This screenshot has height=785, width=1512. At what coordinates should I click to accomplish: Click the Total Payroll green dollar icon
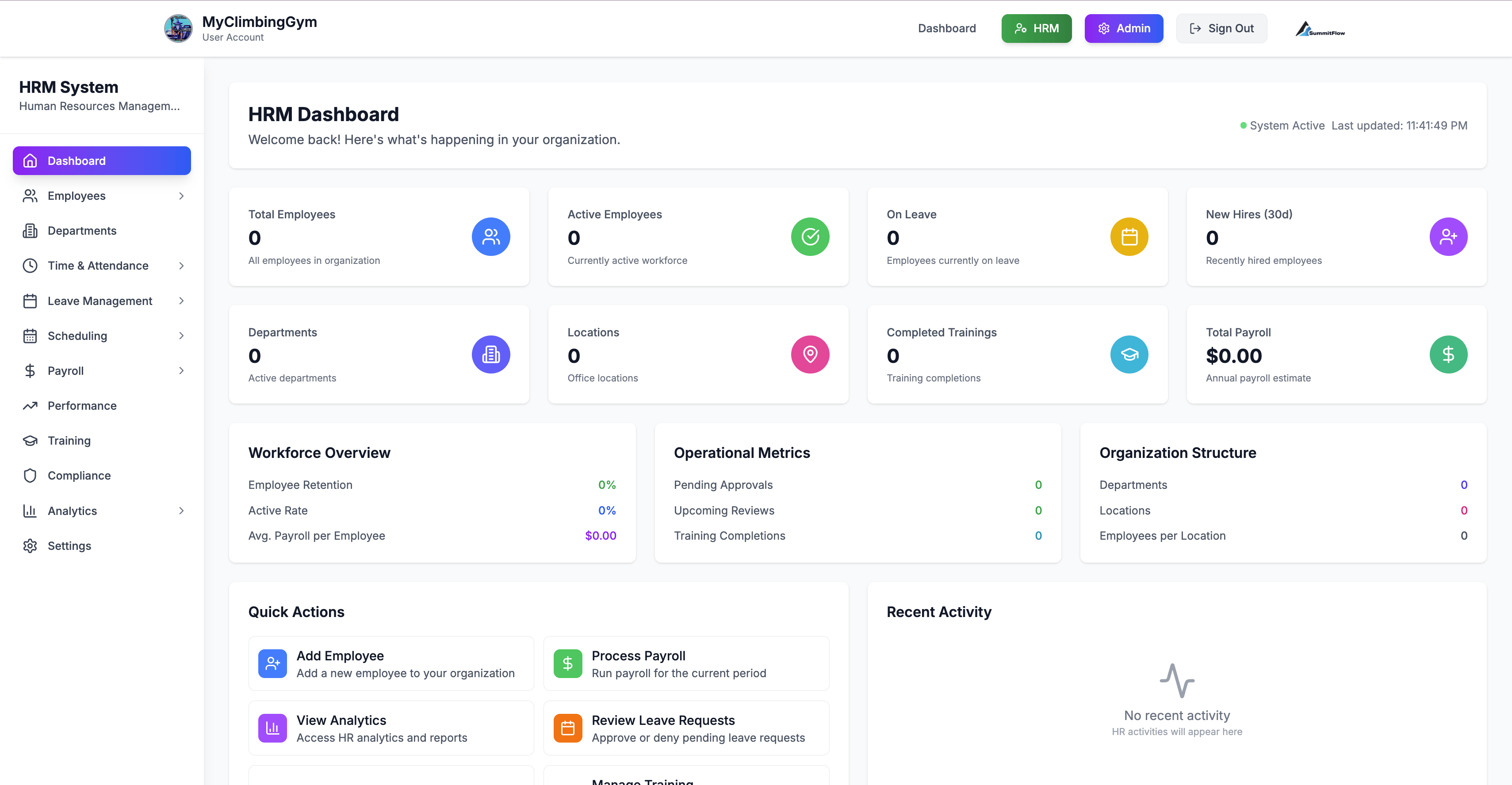coord(1448,354)
